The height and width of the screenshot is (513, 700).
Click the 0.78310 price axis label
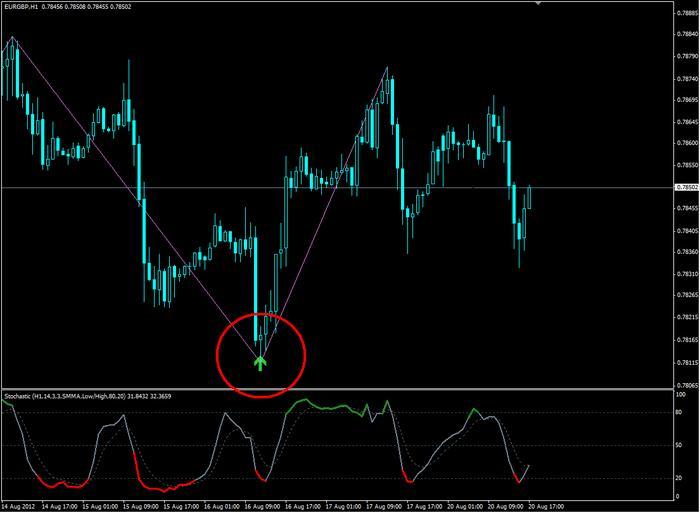[688, 274]
